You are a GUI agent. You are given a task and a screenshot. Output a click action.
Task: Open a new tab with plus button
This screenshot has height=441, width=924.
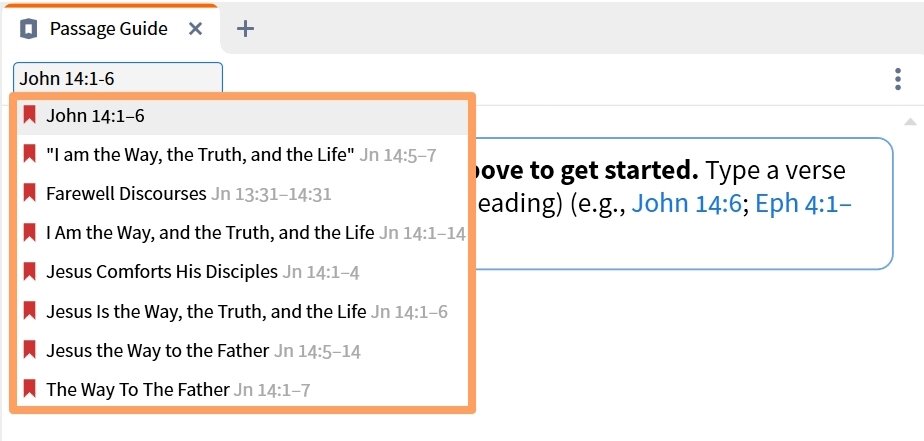[x=244, y=28]
